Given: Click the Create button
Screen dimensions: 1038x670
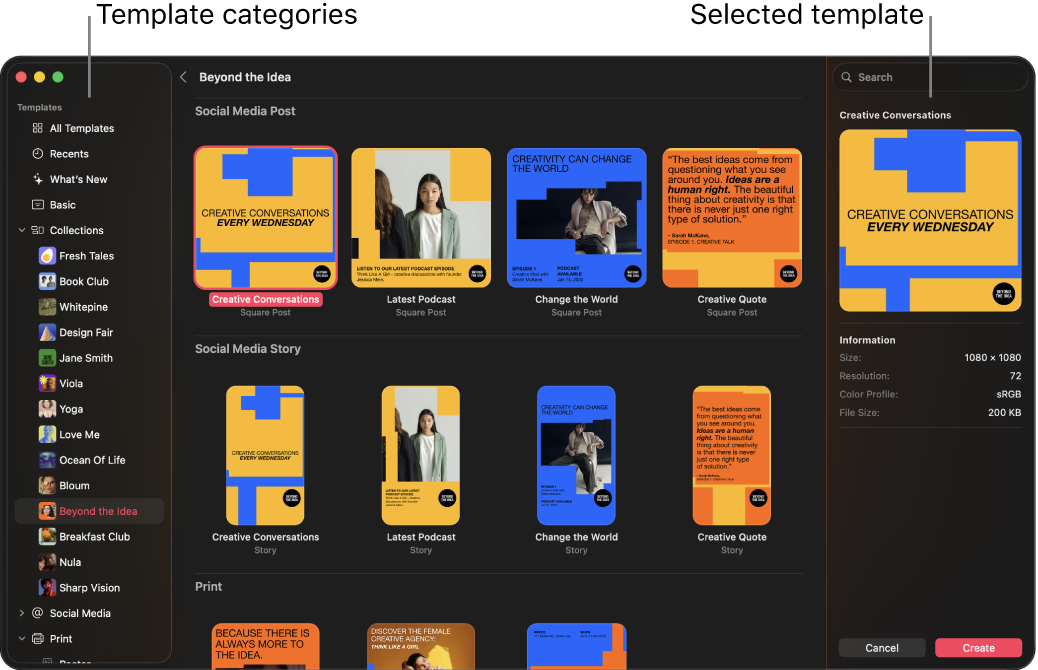Looking at the screenshot, I should [978, 648].
